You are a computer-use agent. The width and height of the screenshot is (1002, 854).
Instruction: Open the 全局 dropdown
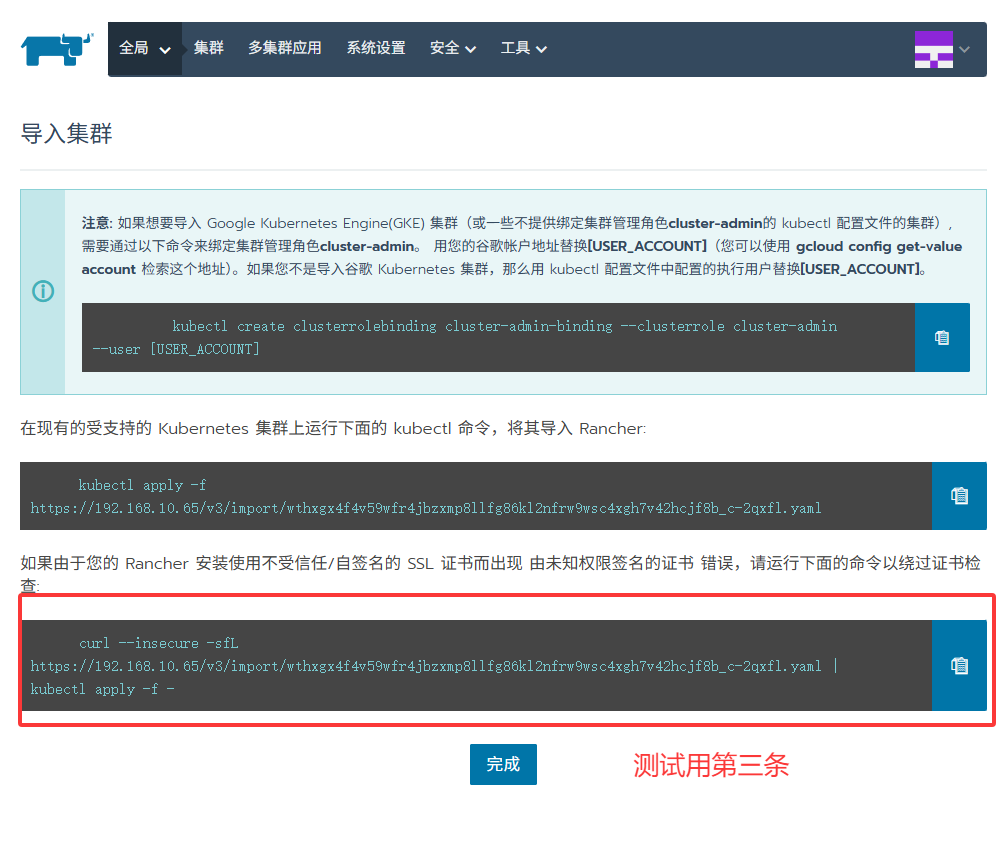click(145, 49)
